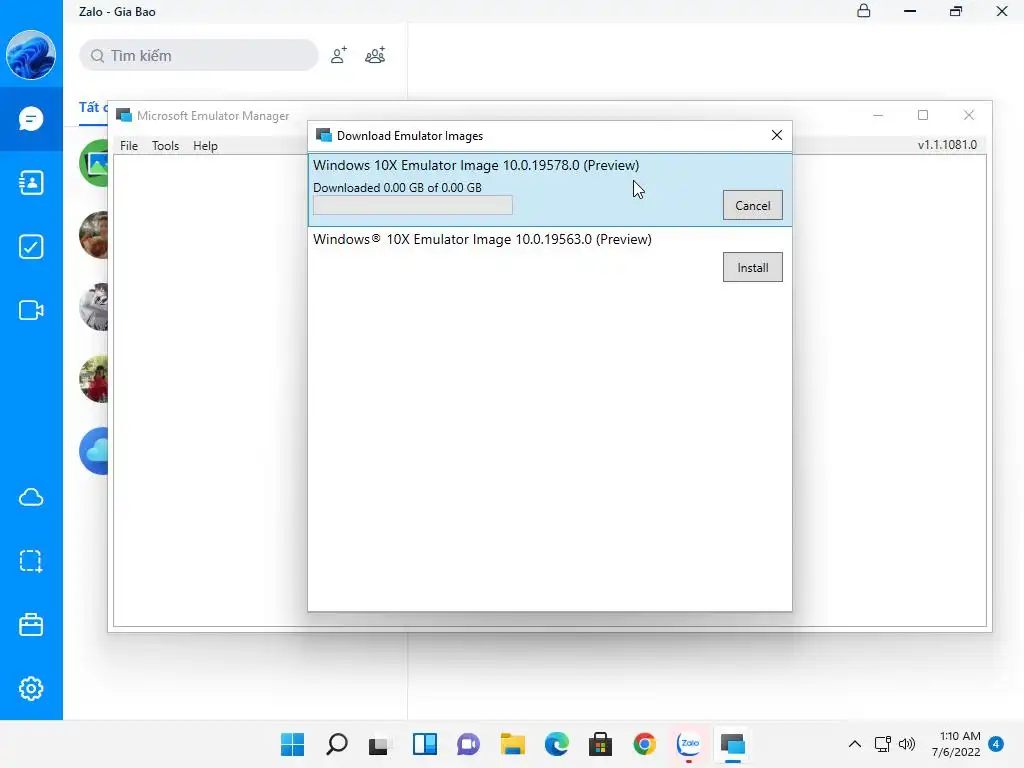Switch to Zalo via taskbar icon

pos(689,744)
